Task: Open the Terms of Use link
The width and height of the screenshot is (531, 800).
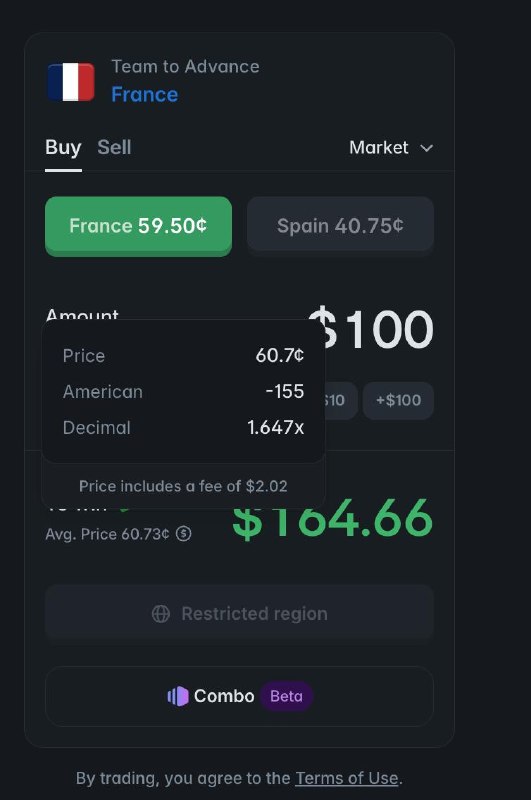Action: pyautogui.click(x=347, y=778)
